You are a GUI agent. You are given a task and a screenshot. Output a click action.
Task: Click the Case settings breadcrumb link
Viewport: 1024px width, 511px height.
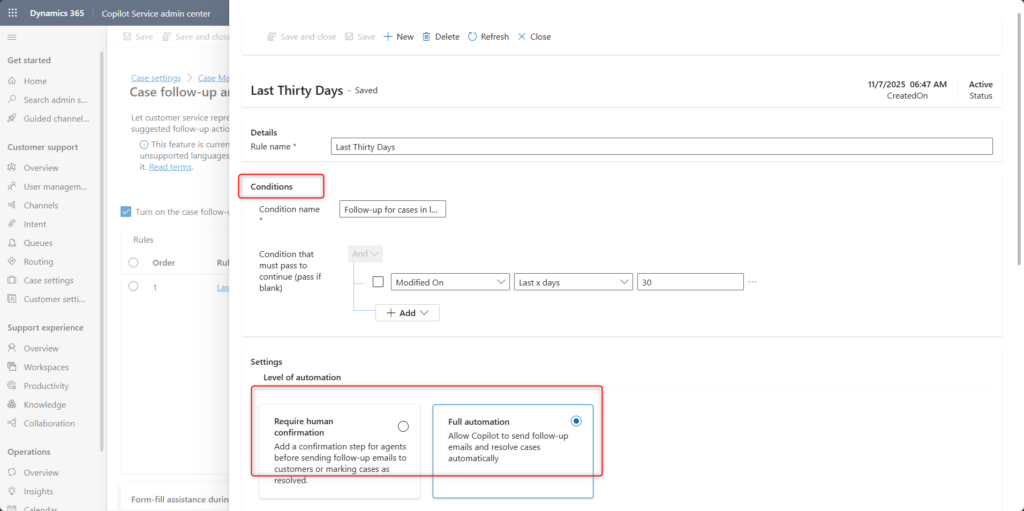[156, 78]
